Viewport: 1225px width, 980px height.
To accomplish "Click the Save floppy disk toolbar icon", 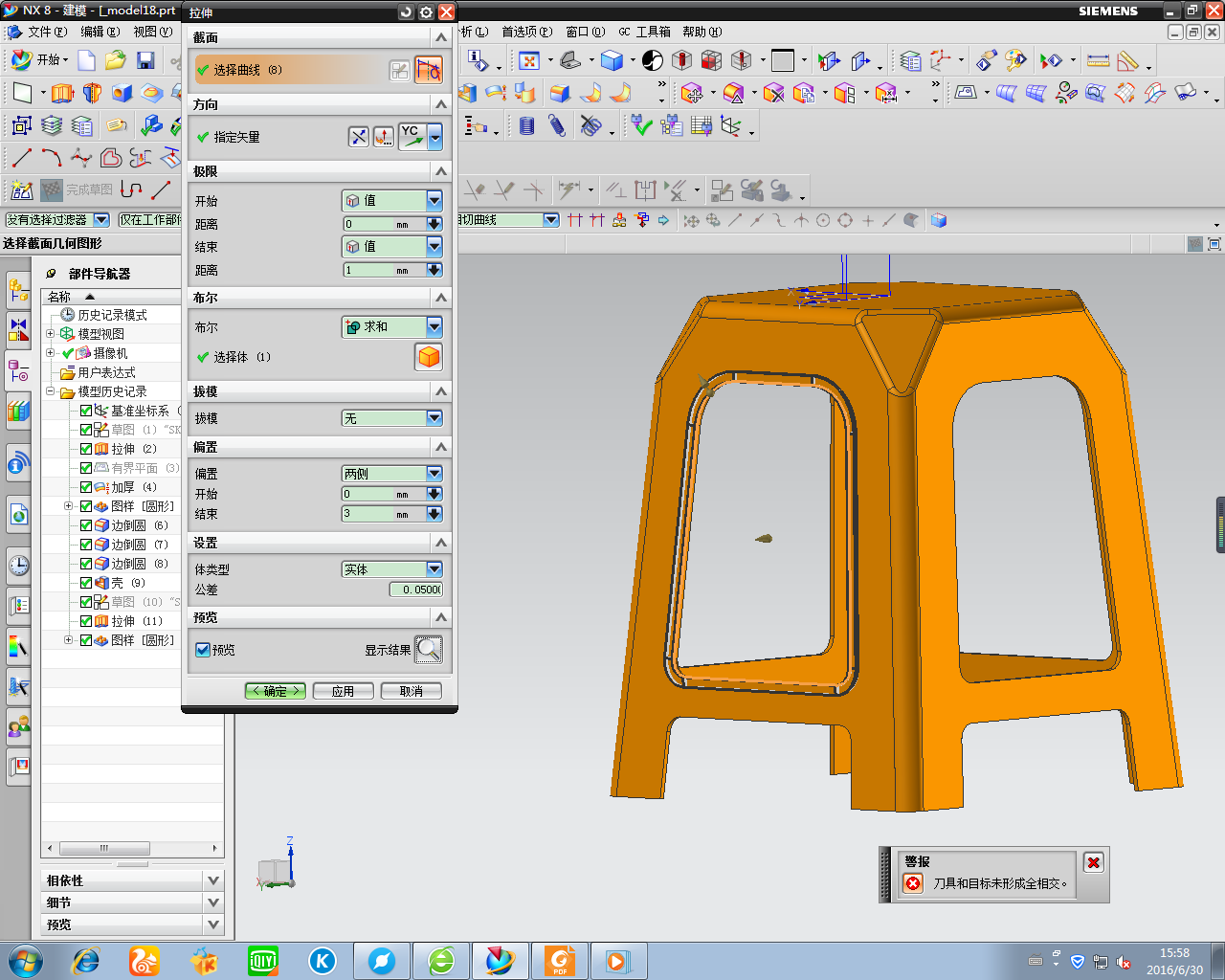I will pos(145,60).
